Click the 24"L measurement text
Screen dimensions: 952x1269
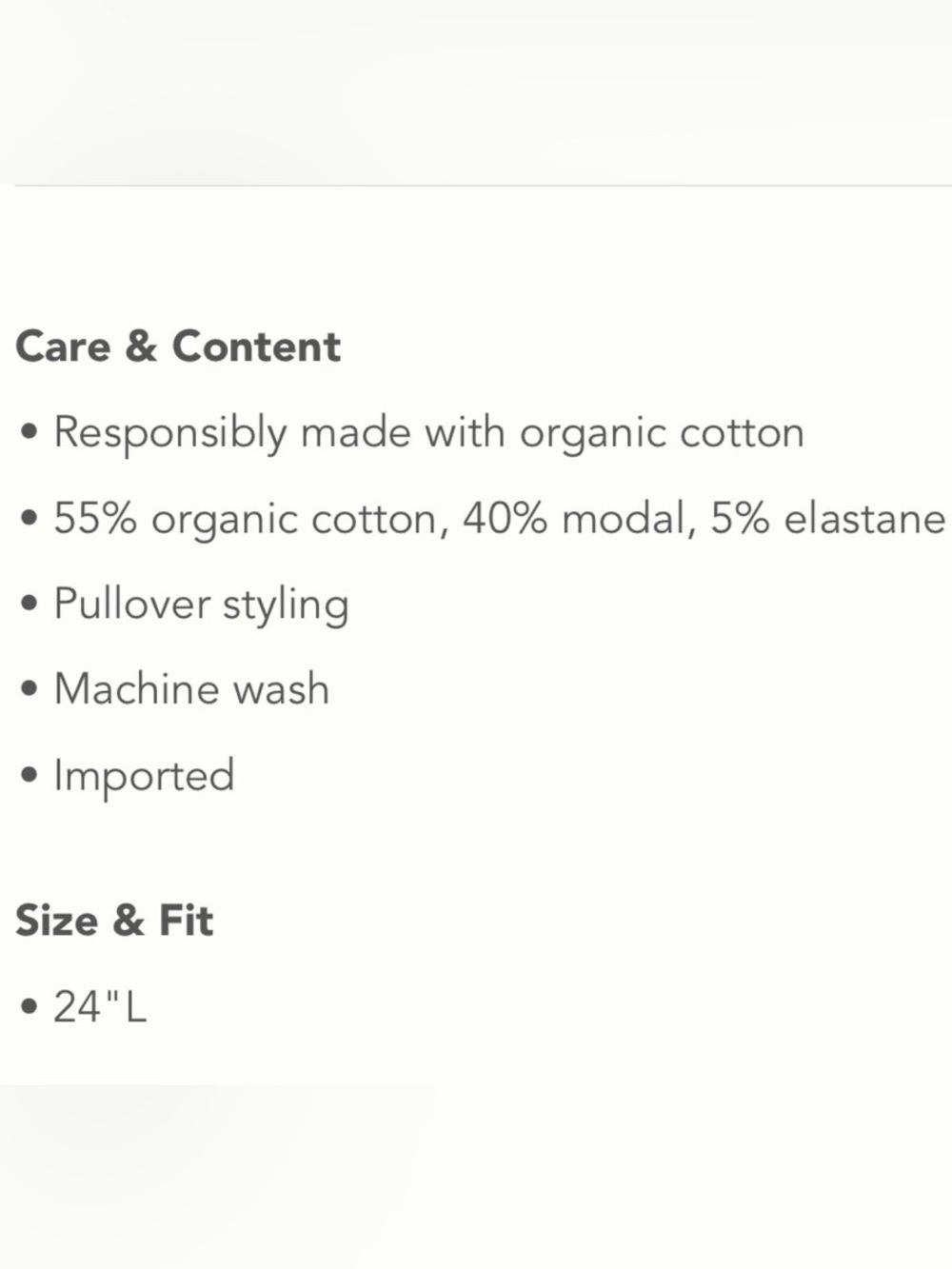[100, 1006]
